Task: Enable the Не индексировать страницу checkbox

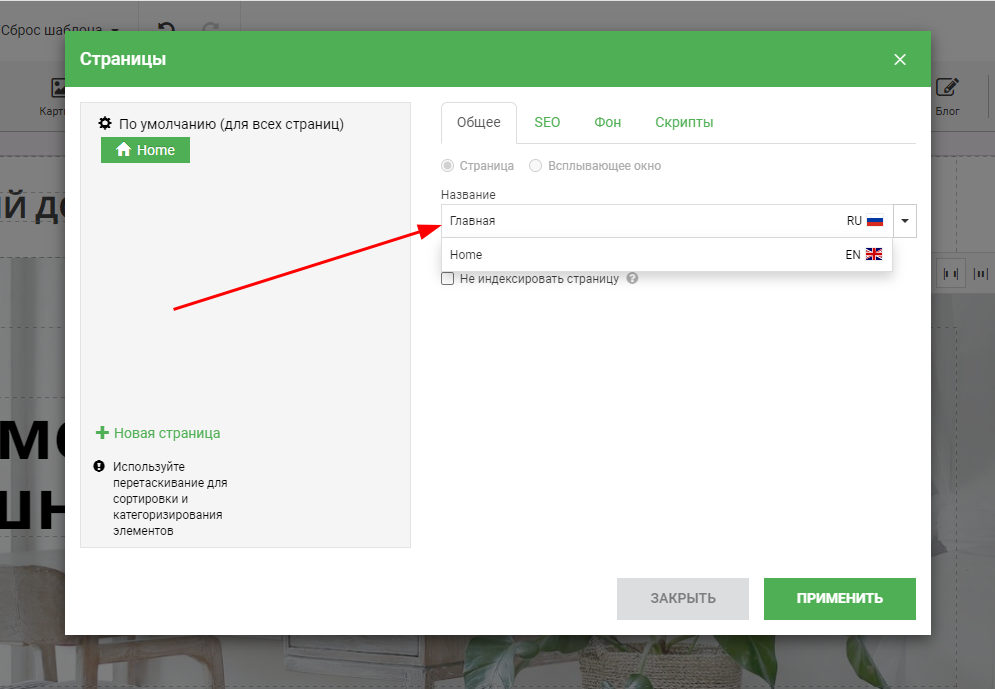Action: coord(448,279)
